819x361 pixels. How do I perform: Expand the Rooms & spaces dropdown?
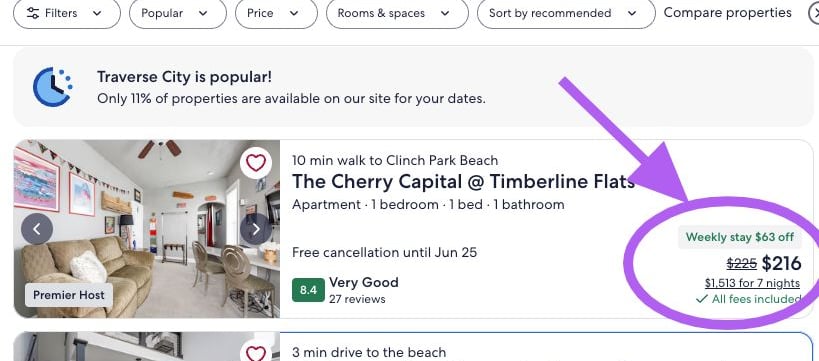[397, 13]
